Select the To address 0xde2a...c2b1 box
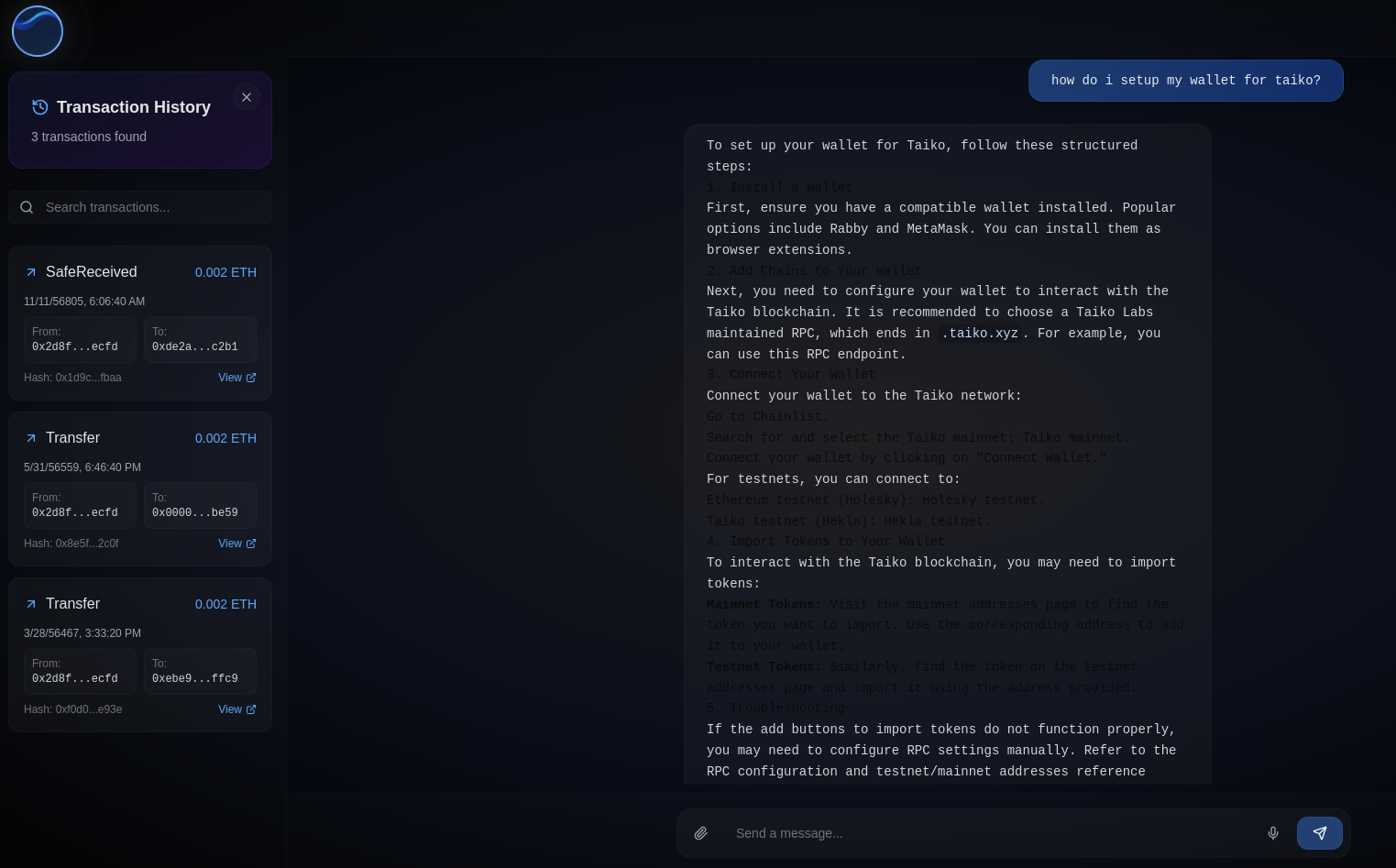Viewport: 1396px width, 868px height. pyautogui.click(x=200, y=339)
